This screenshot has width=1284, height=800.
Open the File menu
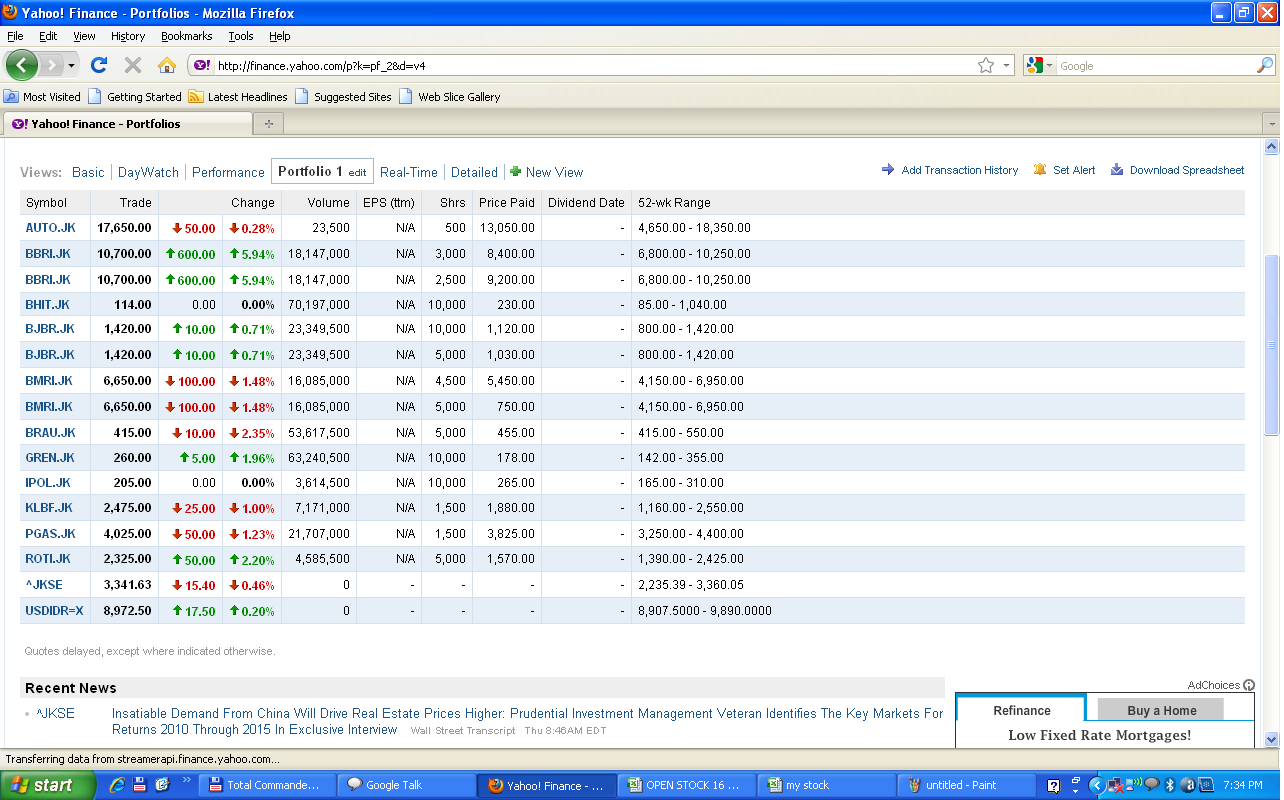point(15,36)
